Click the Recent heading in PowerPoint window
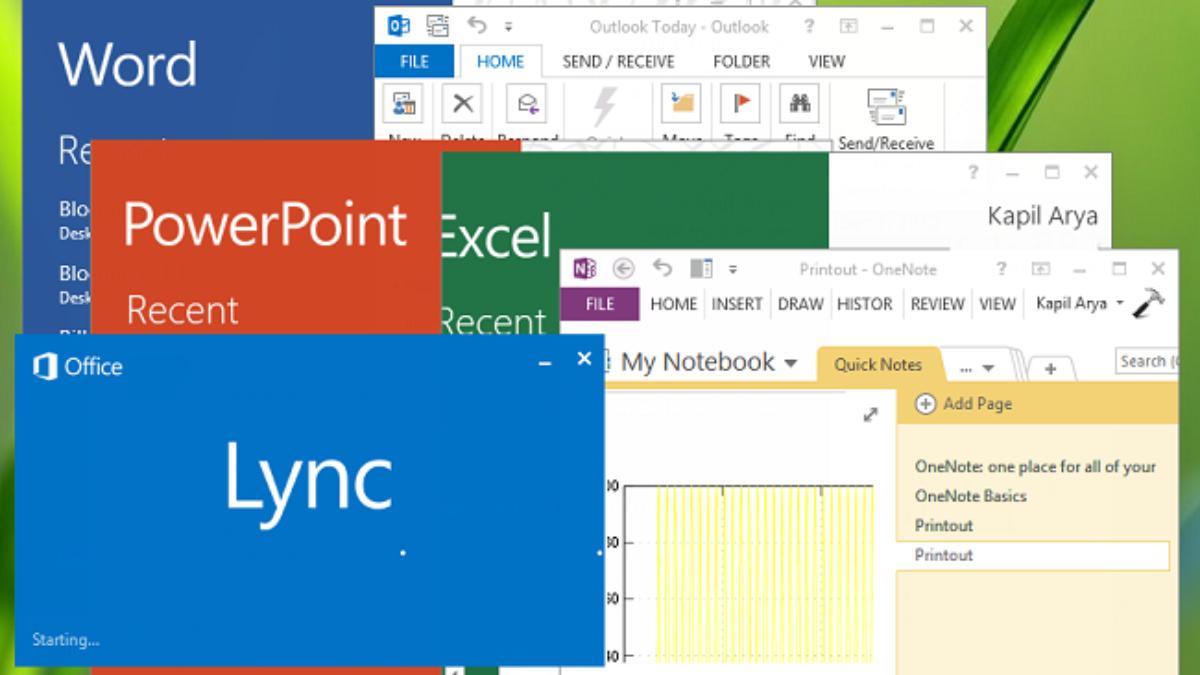 [x=183, y=310]
